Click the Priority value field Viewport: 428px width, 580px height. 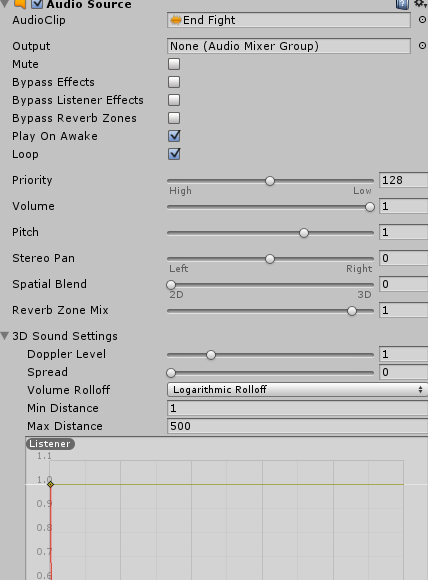[403, 180]
